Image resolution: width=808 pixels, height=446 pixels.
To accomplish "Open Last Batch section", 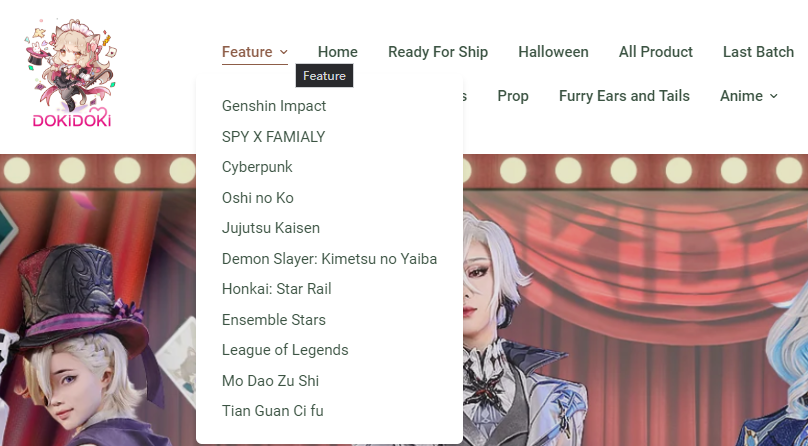I will 758,52.
